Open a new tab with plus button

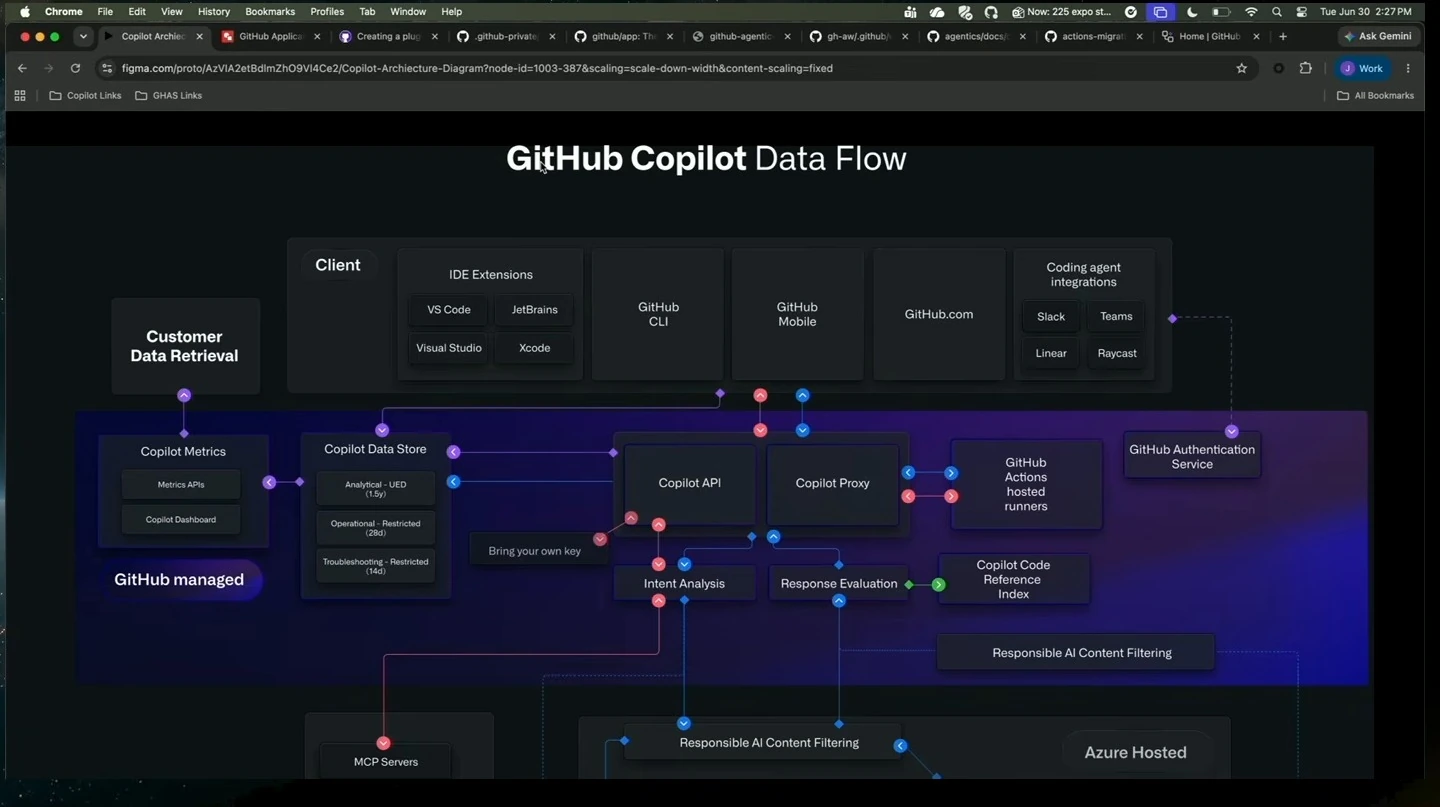[1283, 36]
